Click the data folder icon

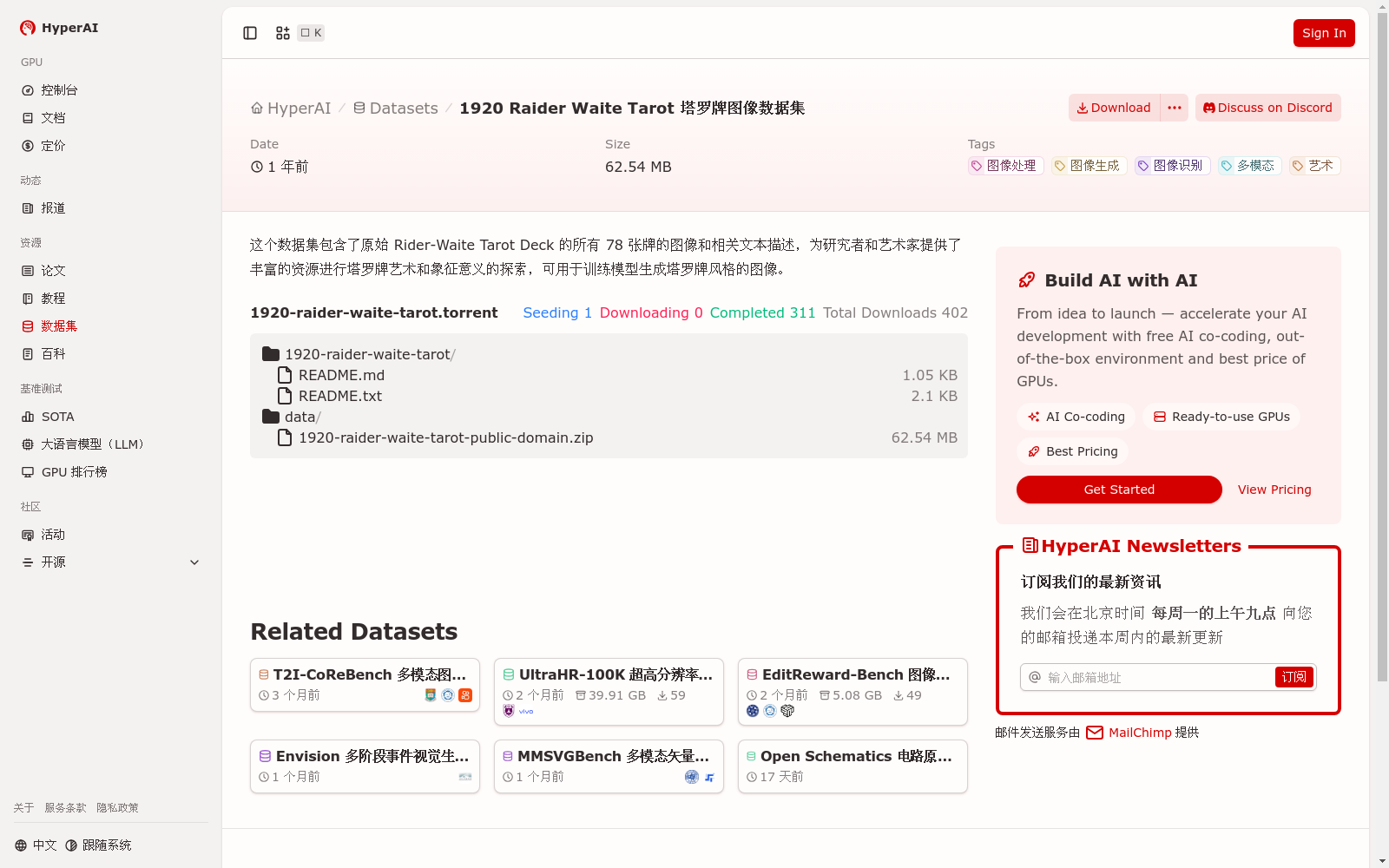pyautogui.click(x=271, y=417)
